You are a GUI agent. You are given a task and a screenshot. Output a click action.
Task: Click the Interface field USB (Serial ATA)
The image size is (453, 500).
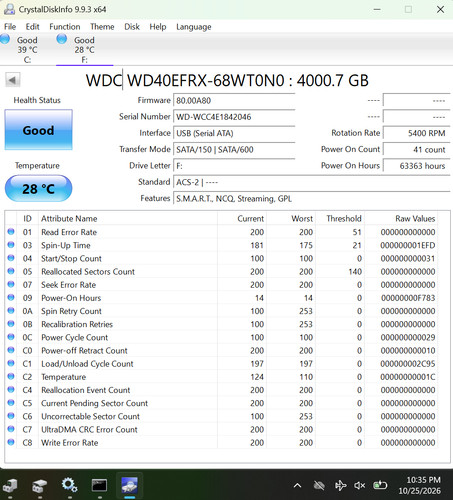click(x=234, y=133)
